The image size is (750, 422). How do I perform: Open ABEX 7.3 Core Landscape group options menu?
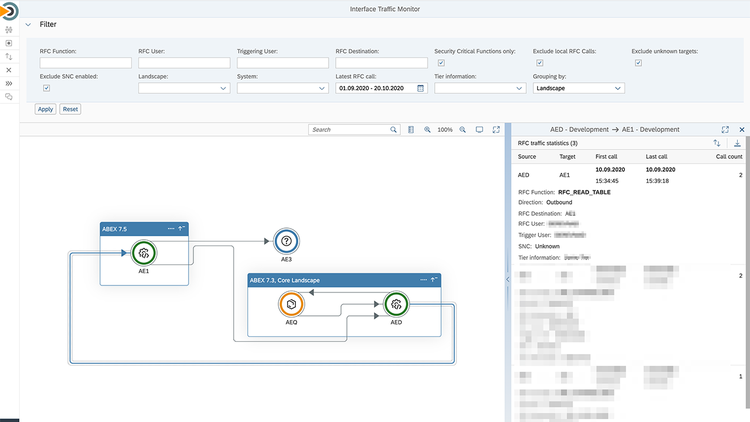pyautogui.click(x=423, y=280)
